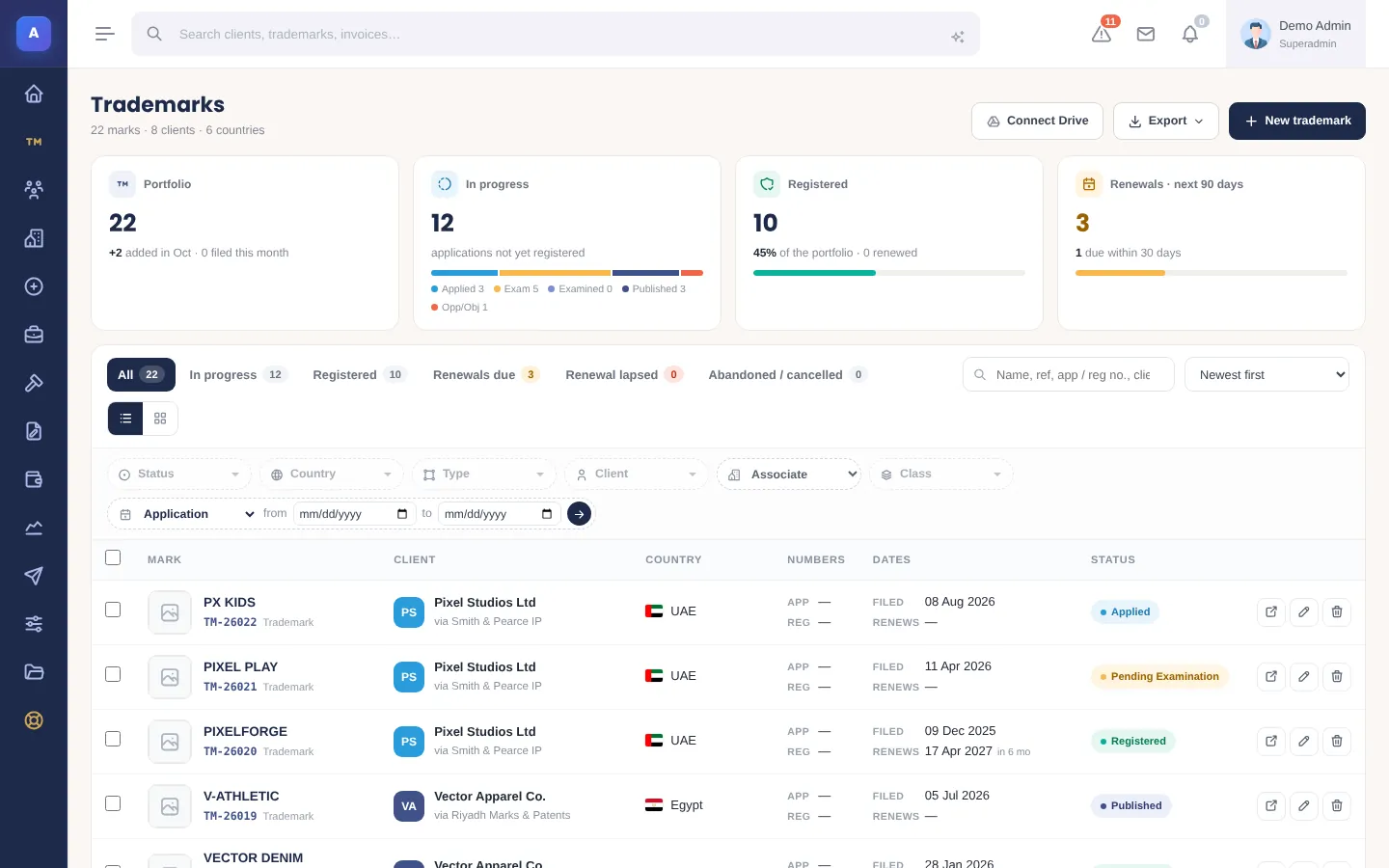Open the briefcase icon in sidebar

pyautogui.click(x=34, y=335)
